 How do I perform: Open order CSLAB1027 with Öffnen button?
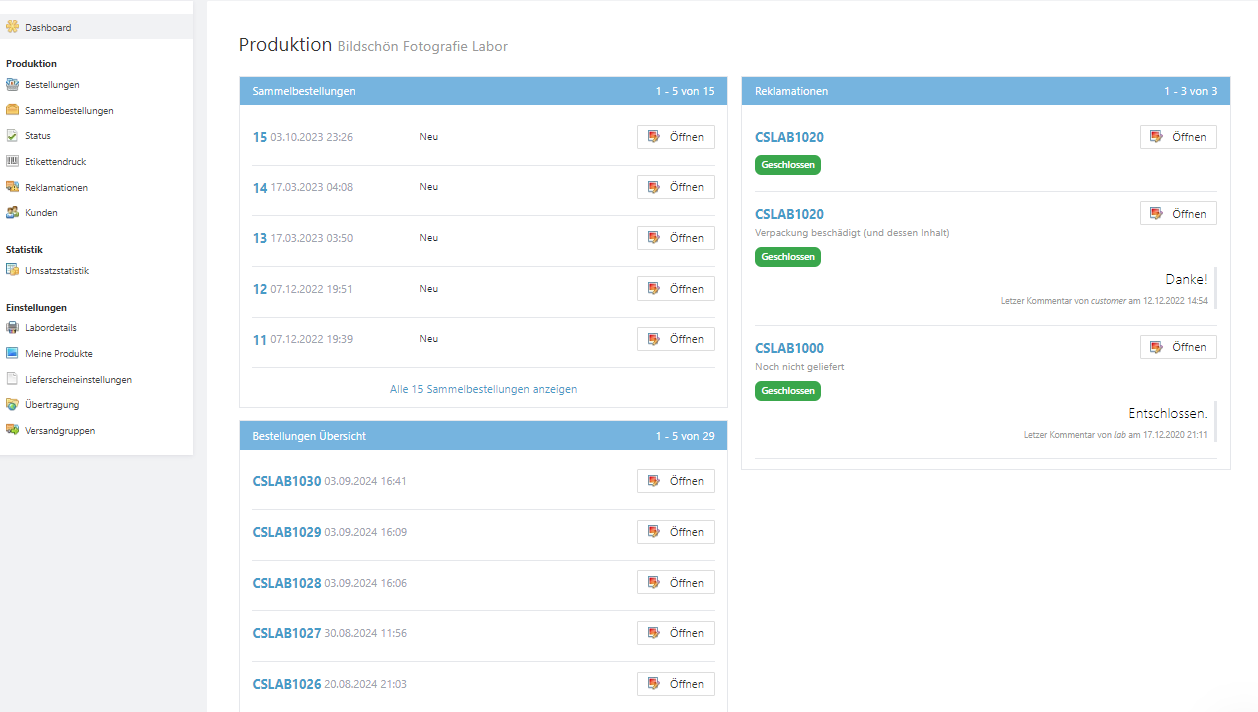pos(676,633)
